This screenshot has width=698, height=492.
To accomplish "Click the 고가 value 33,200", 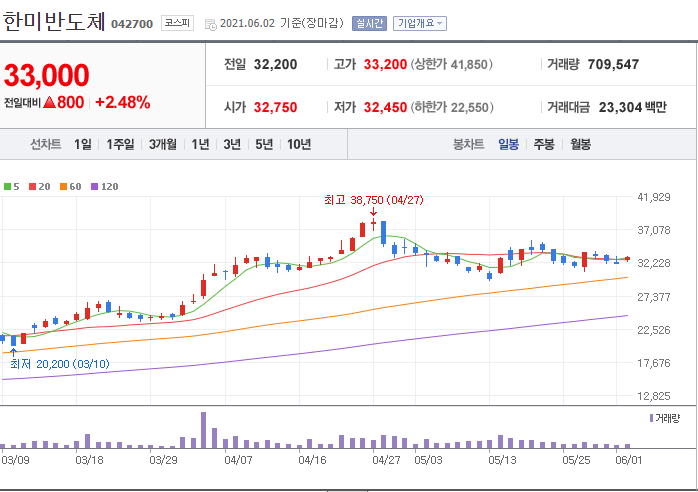I will 386,65.
